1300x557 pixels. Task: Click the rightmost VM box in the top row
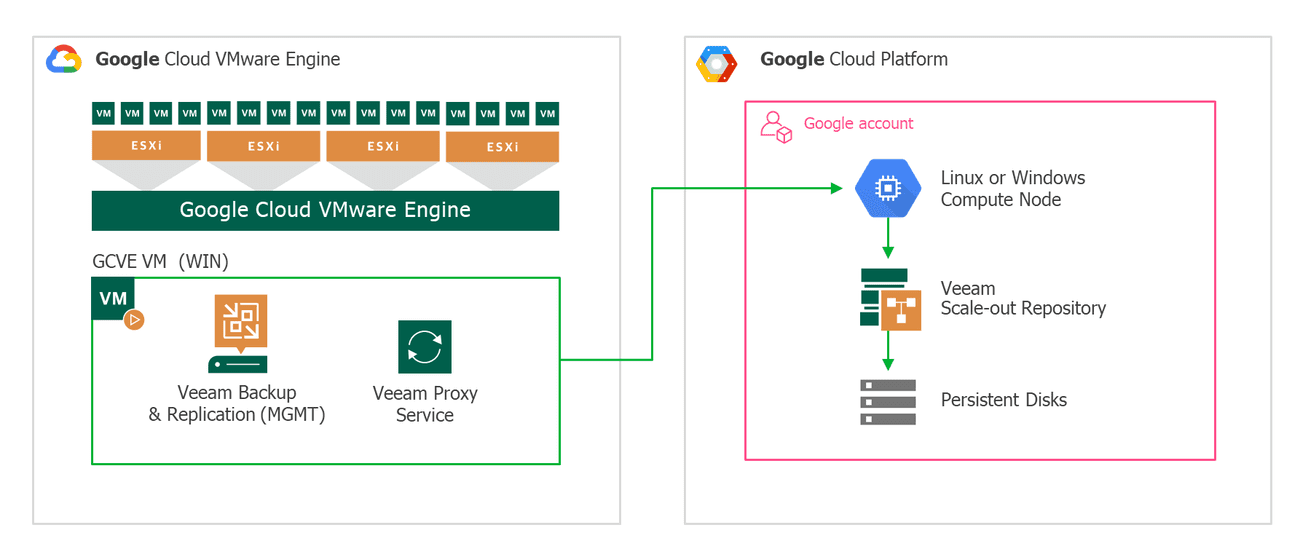click(x=547, y=113)
